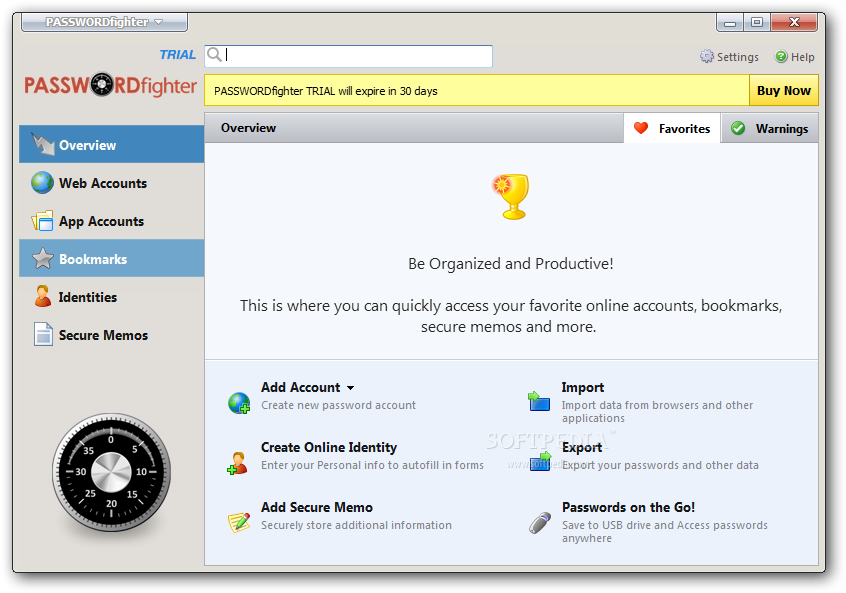Viewport: 846px width, 593px height.
Task: Open Web Accounts section
Action: (x=112, y=183)
